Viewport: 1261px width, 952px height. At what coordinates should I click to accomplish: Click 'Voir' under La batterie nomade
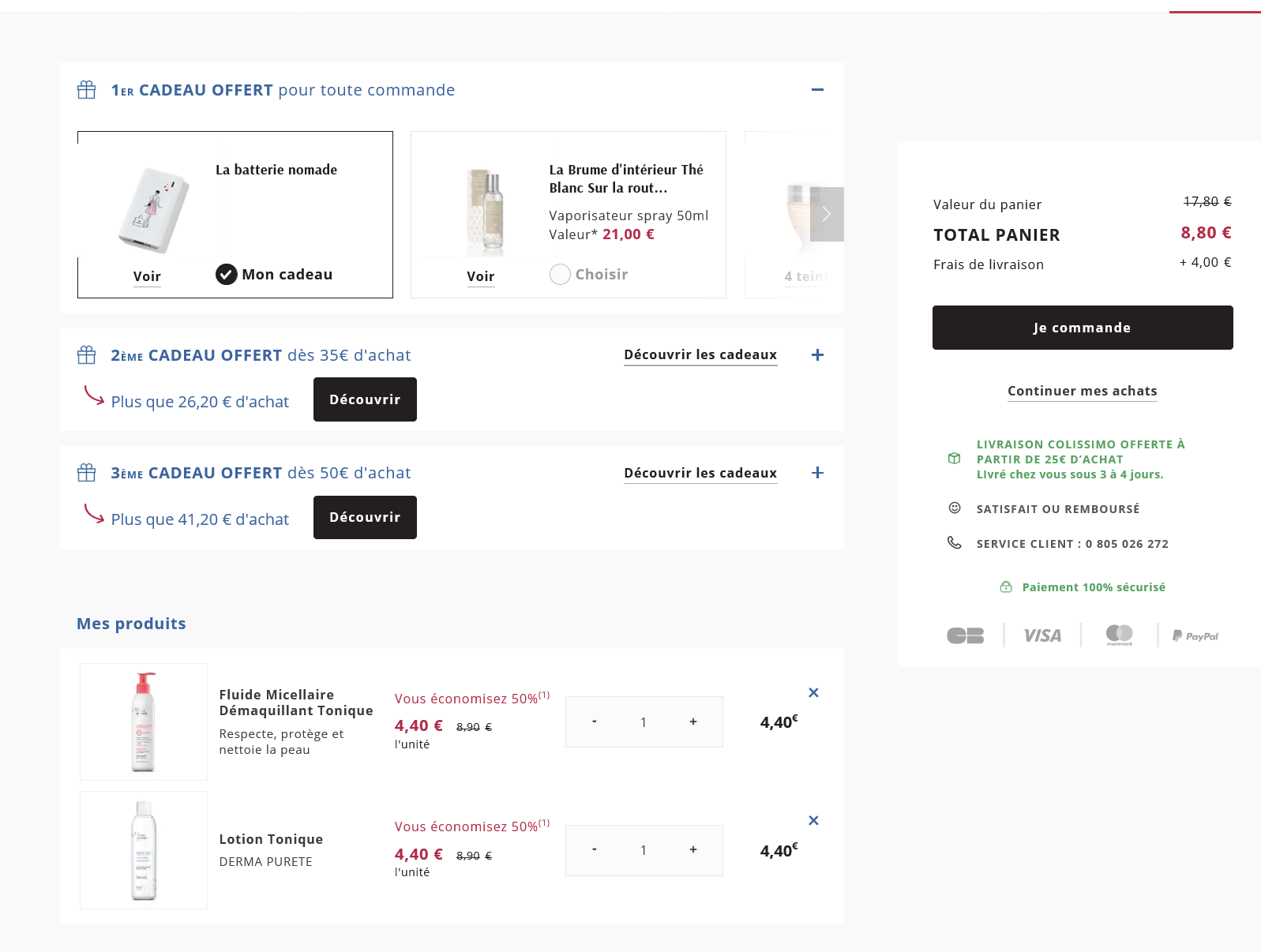click(147, 276)
